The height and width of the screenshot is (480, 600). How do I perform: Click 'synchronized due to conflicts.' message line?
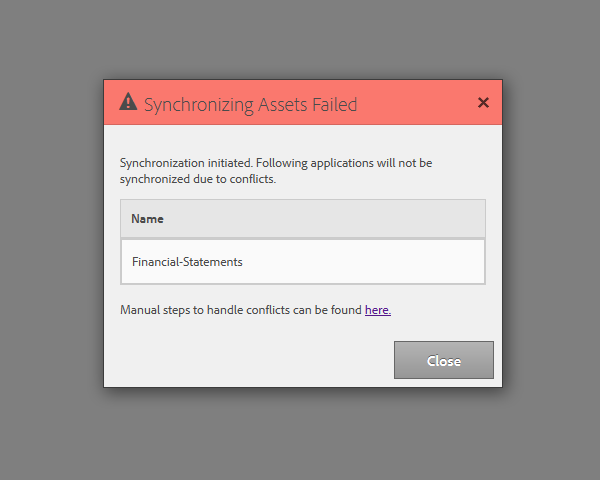[198, 180]
